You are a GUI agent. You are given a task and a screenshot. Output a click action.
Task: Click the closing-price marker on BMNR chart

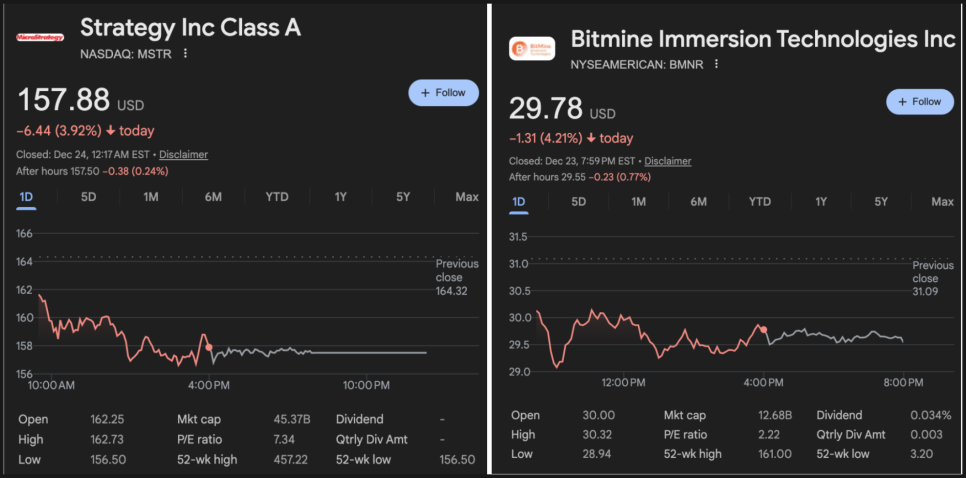click(x=764, y=329)
